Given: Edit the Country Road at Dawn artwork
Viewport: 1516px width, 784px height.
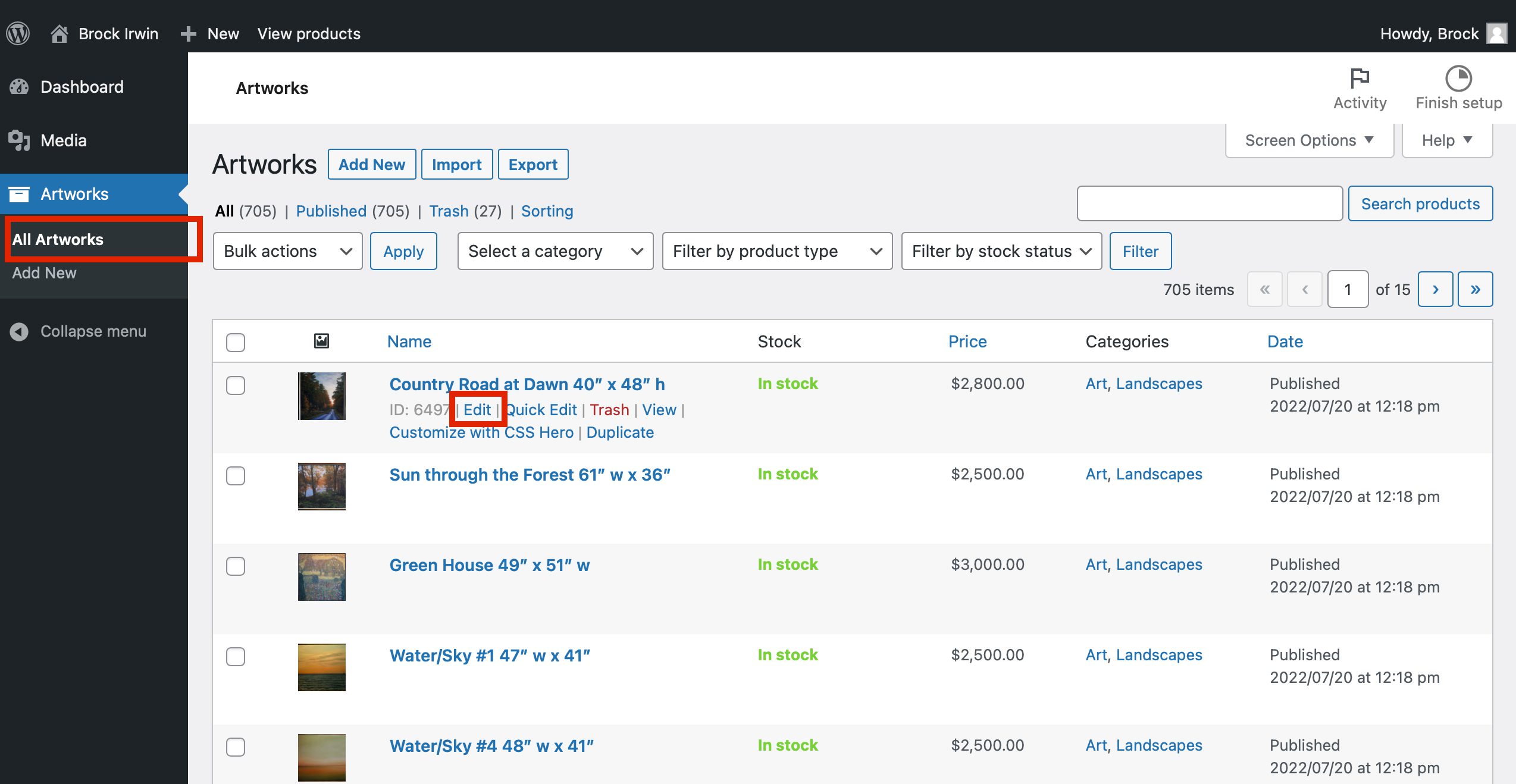Looking at the screenshot, I should point(477,410).
